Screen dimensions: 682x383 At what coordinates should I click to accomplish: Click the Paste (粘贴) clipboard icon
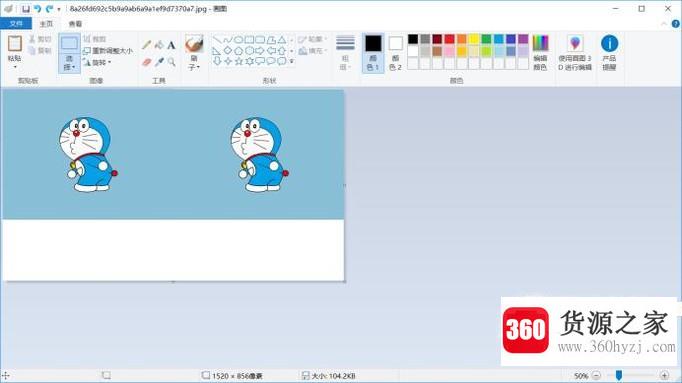click(14, 44)
